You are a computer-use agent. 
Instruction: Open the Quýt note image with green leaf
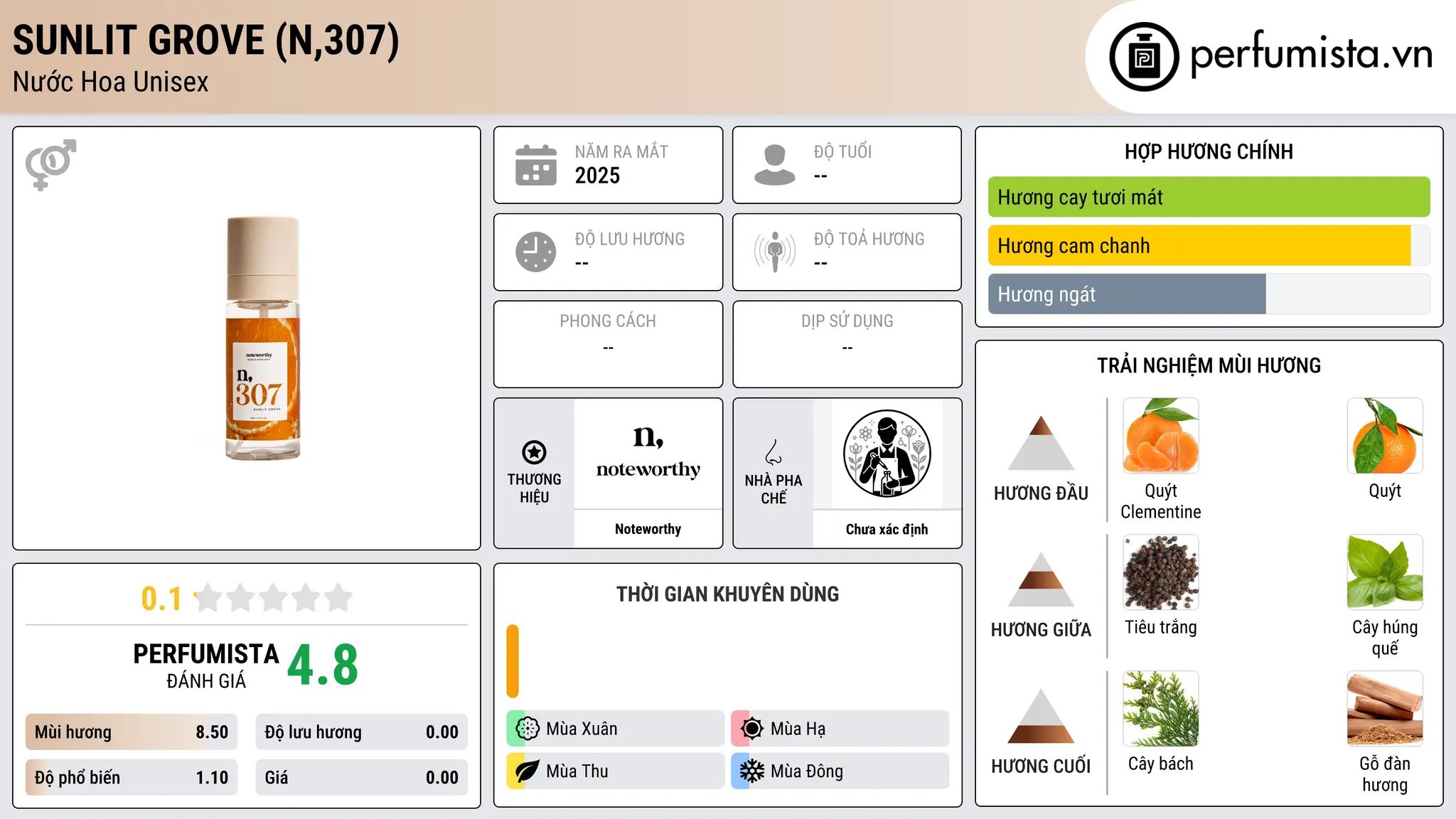click(1385, 436)
